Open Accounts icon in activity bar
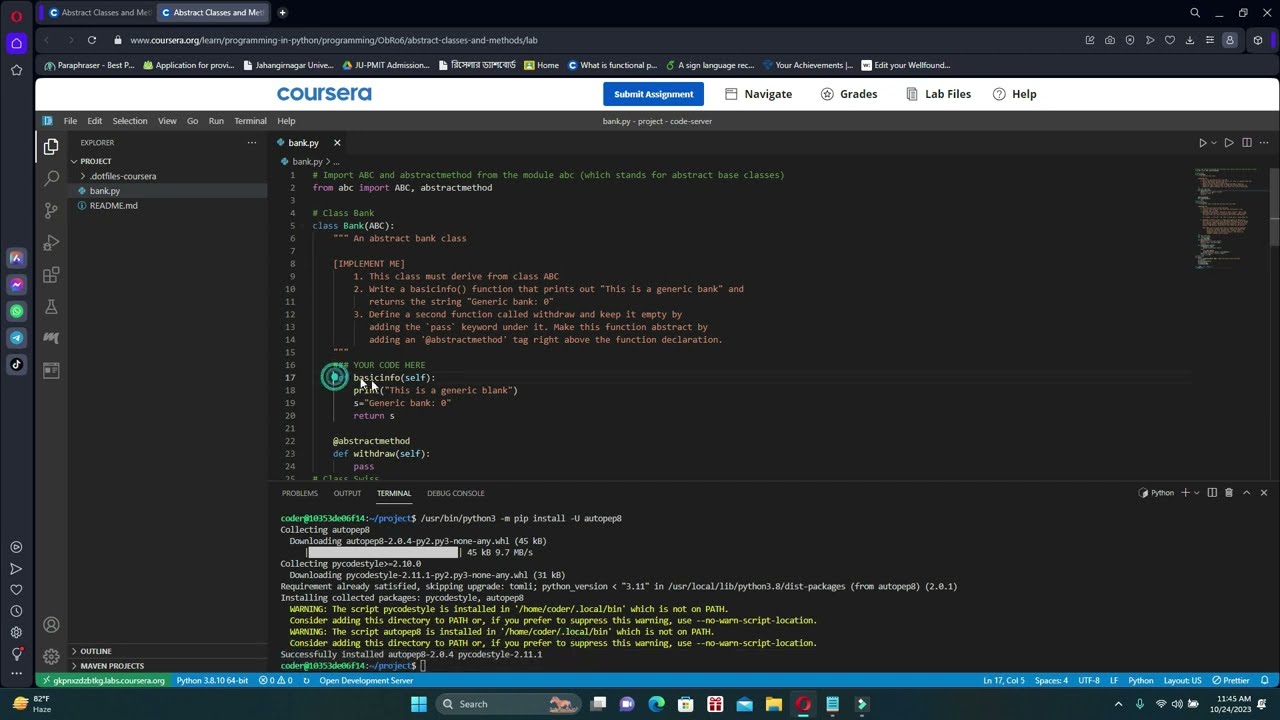 (x=51, y=625)
